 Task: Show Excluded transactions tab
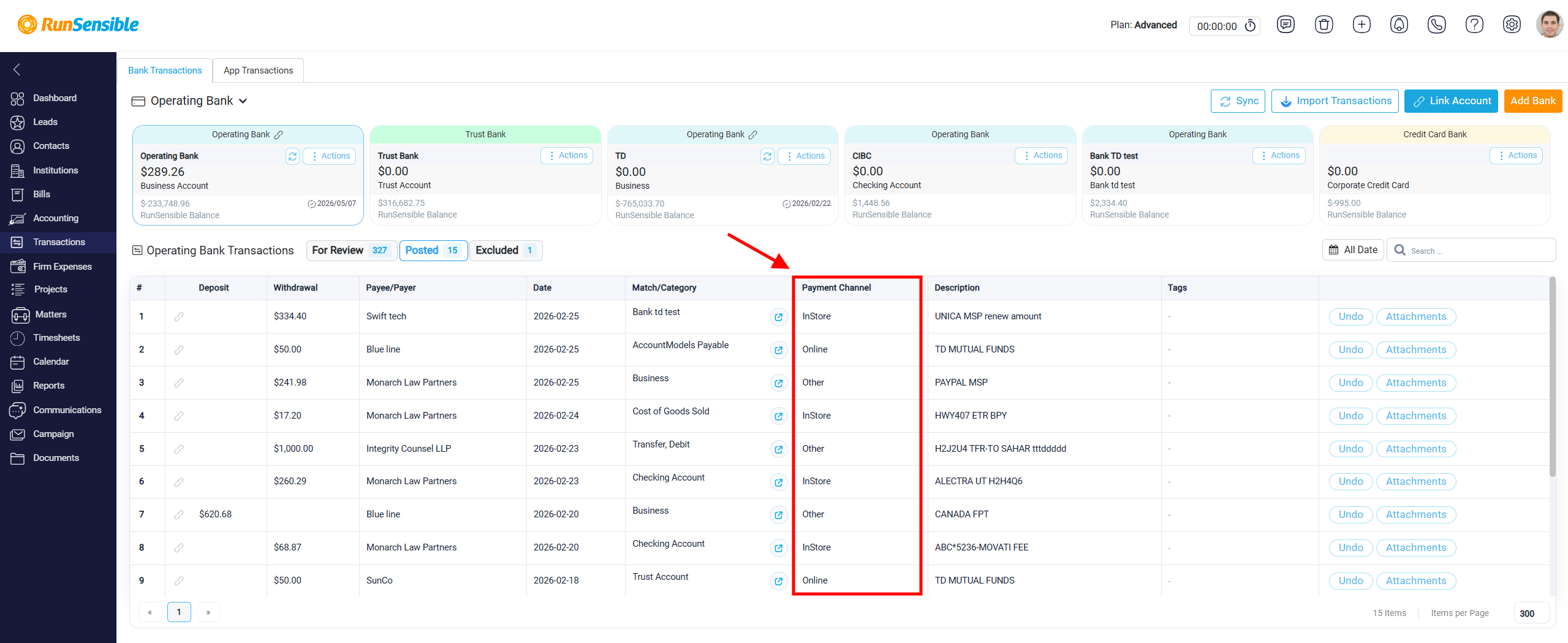pos(506,250)
